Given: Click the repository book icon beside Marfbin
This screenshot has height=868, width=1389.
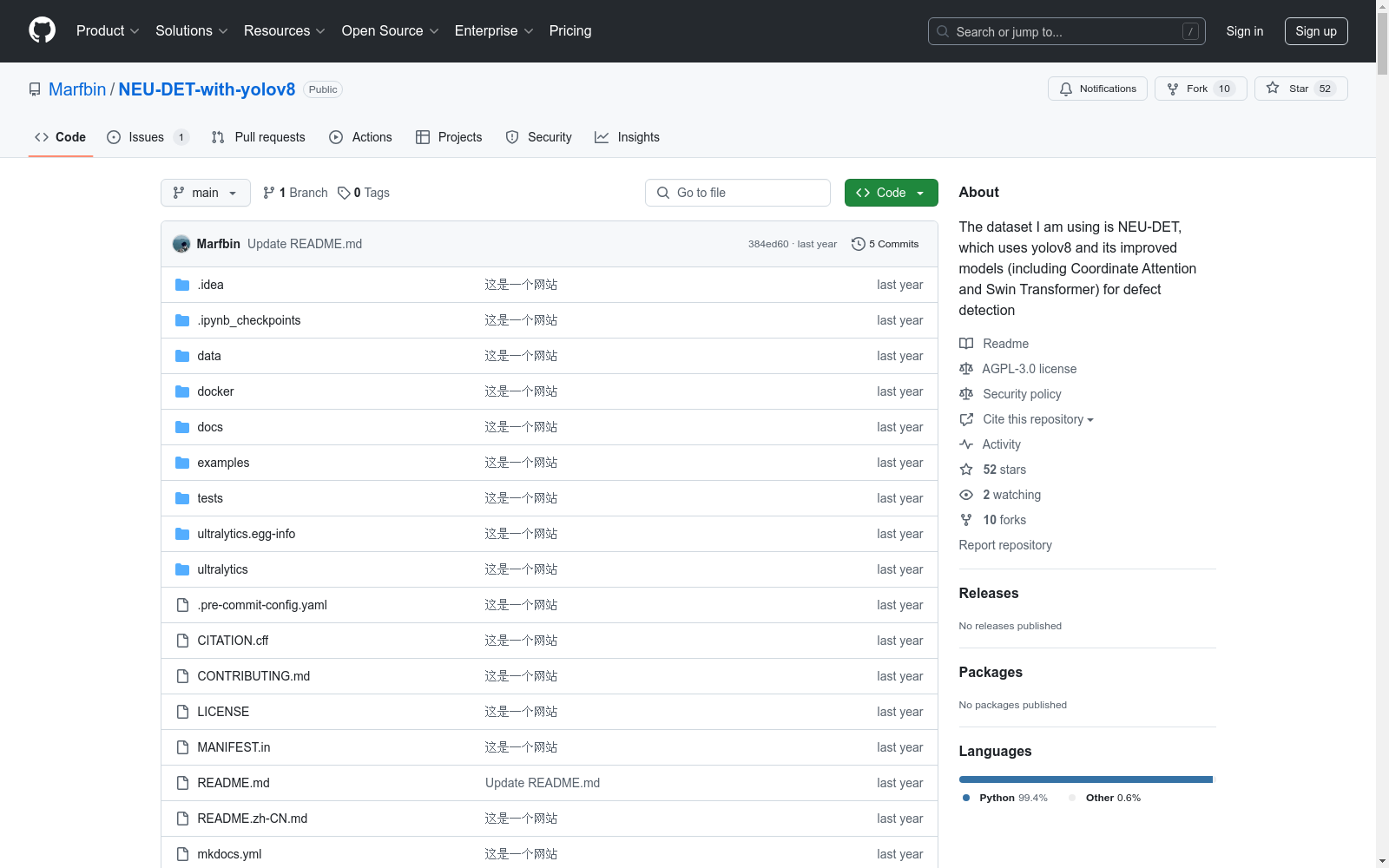Looking at the screenshot, I should (x=35, y=89).
